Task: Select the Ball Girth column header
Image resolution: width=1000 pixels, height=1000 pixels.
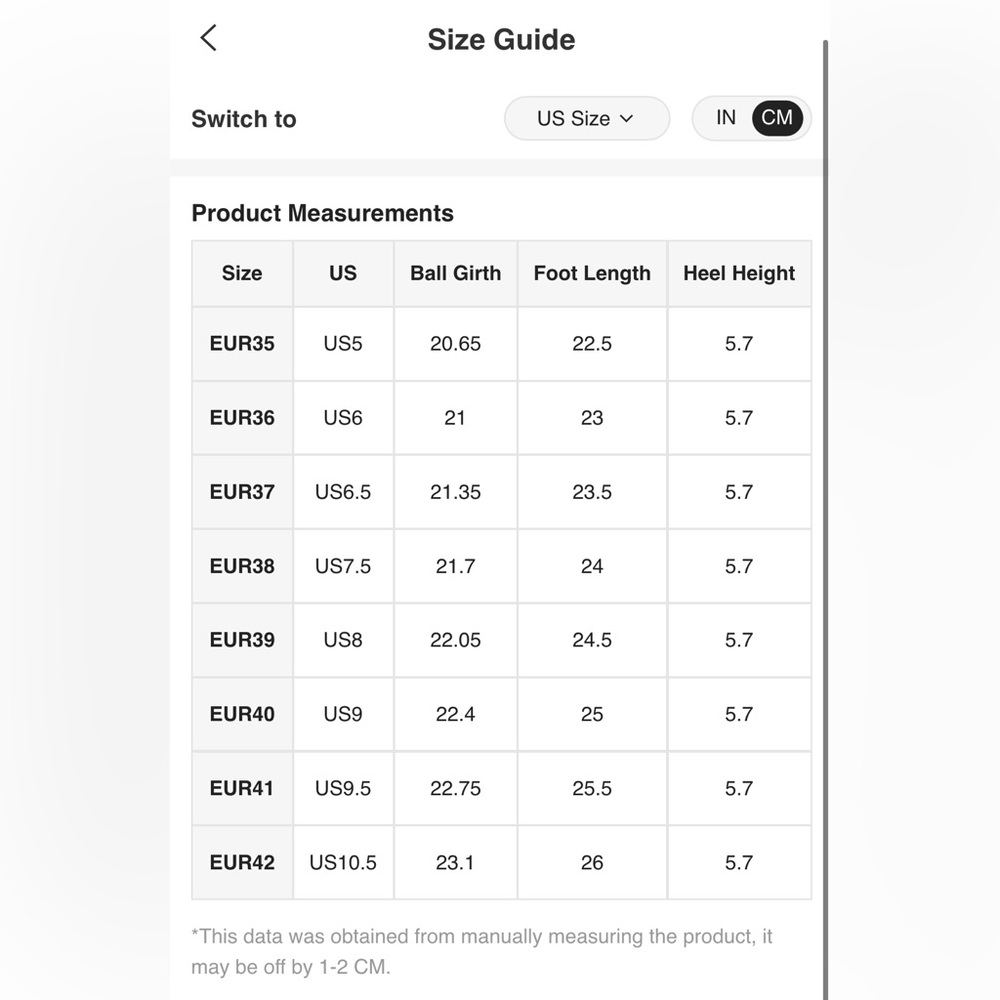Action: [x=455, y=274]
